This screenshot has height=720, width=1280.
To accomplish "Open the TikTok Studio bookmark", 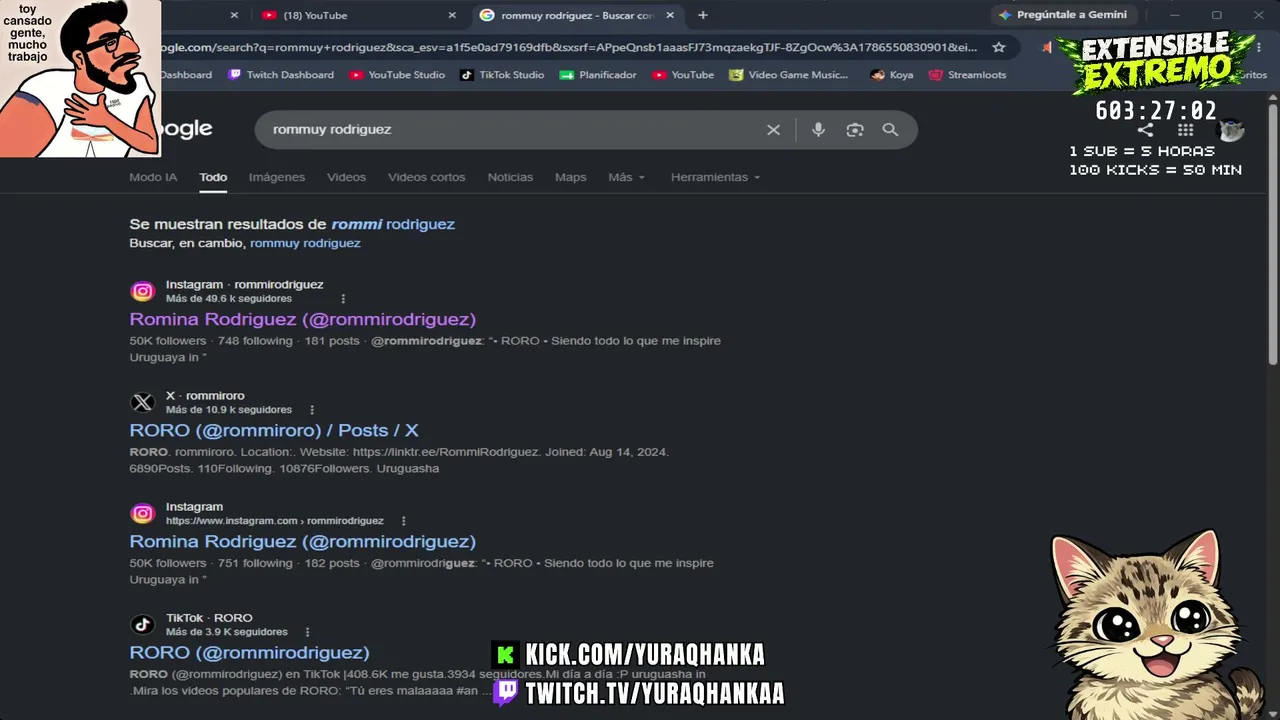I will pos(502,75).
